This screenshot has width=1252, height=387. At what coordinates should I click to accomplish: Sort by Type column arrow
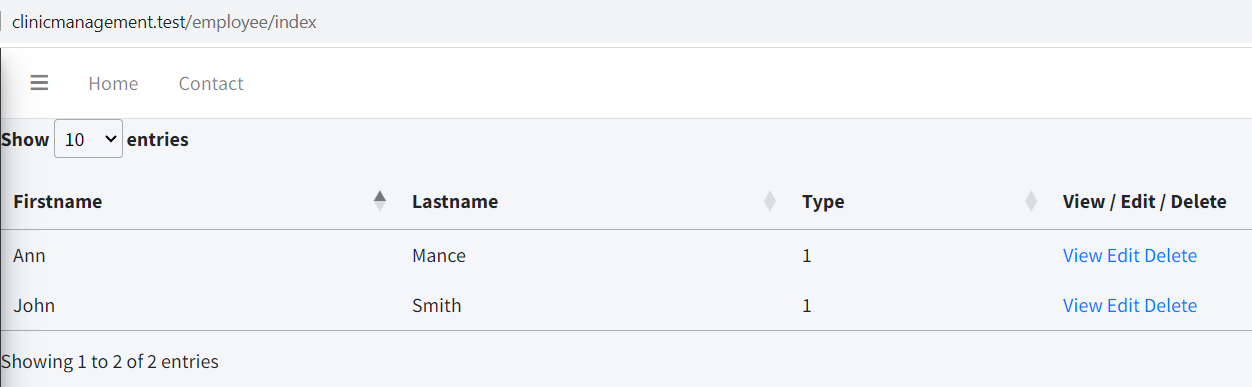[1031, 201]
